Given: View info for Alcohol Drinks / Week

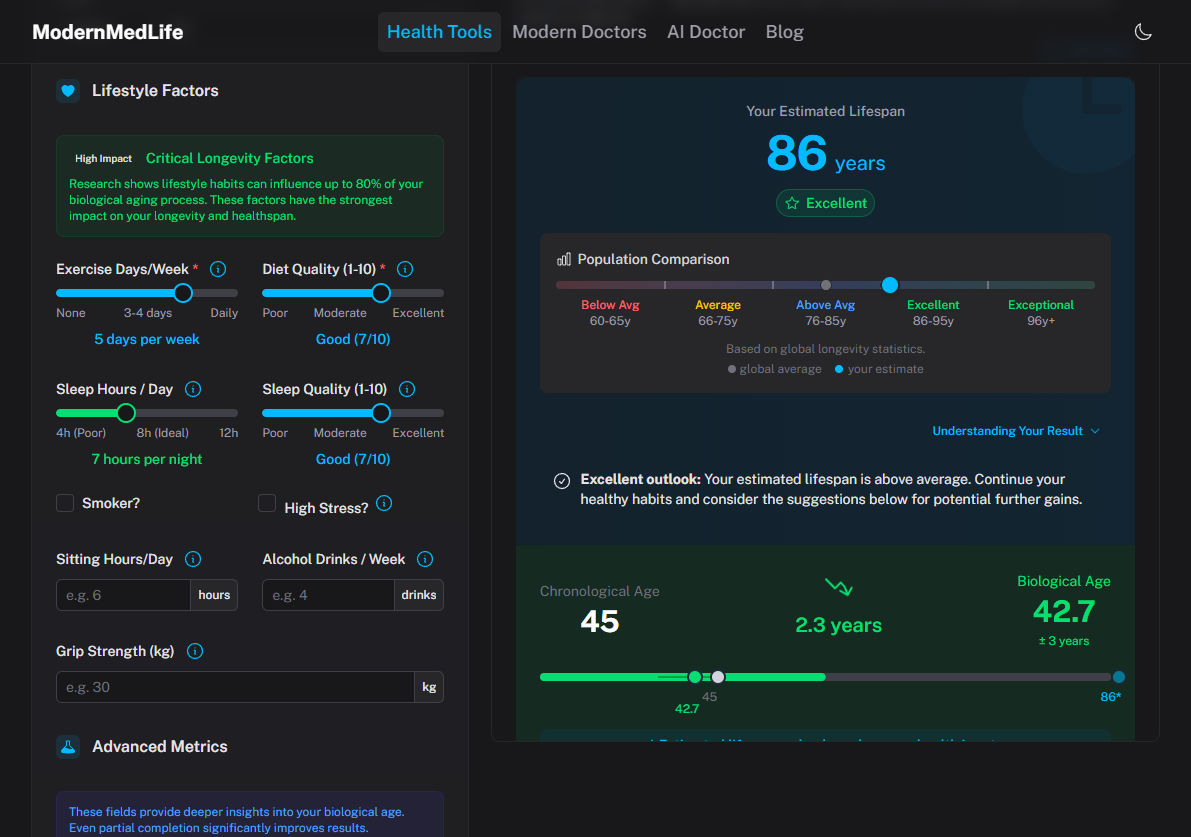Looking at the screenshot, I should [425, 559].
